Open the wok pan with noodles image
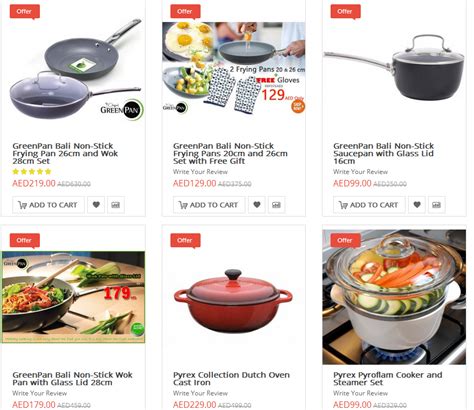Image resolution: width=474 pixels, height=410 pixels. click(x=73, y=297)
